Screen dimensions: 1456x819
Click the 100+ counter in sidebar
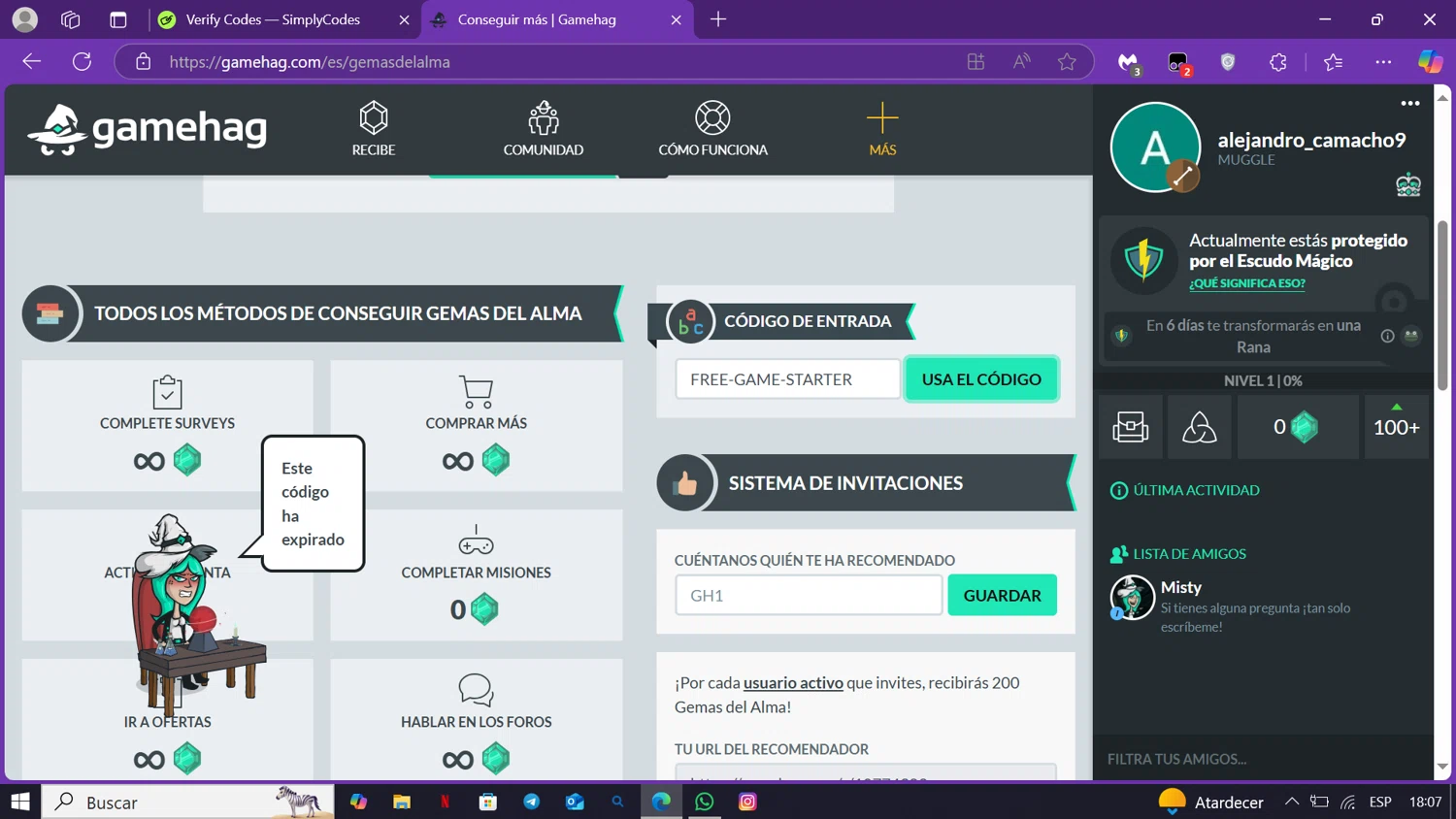tap(1396, 427)
